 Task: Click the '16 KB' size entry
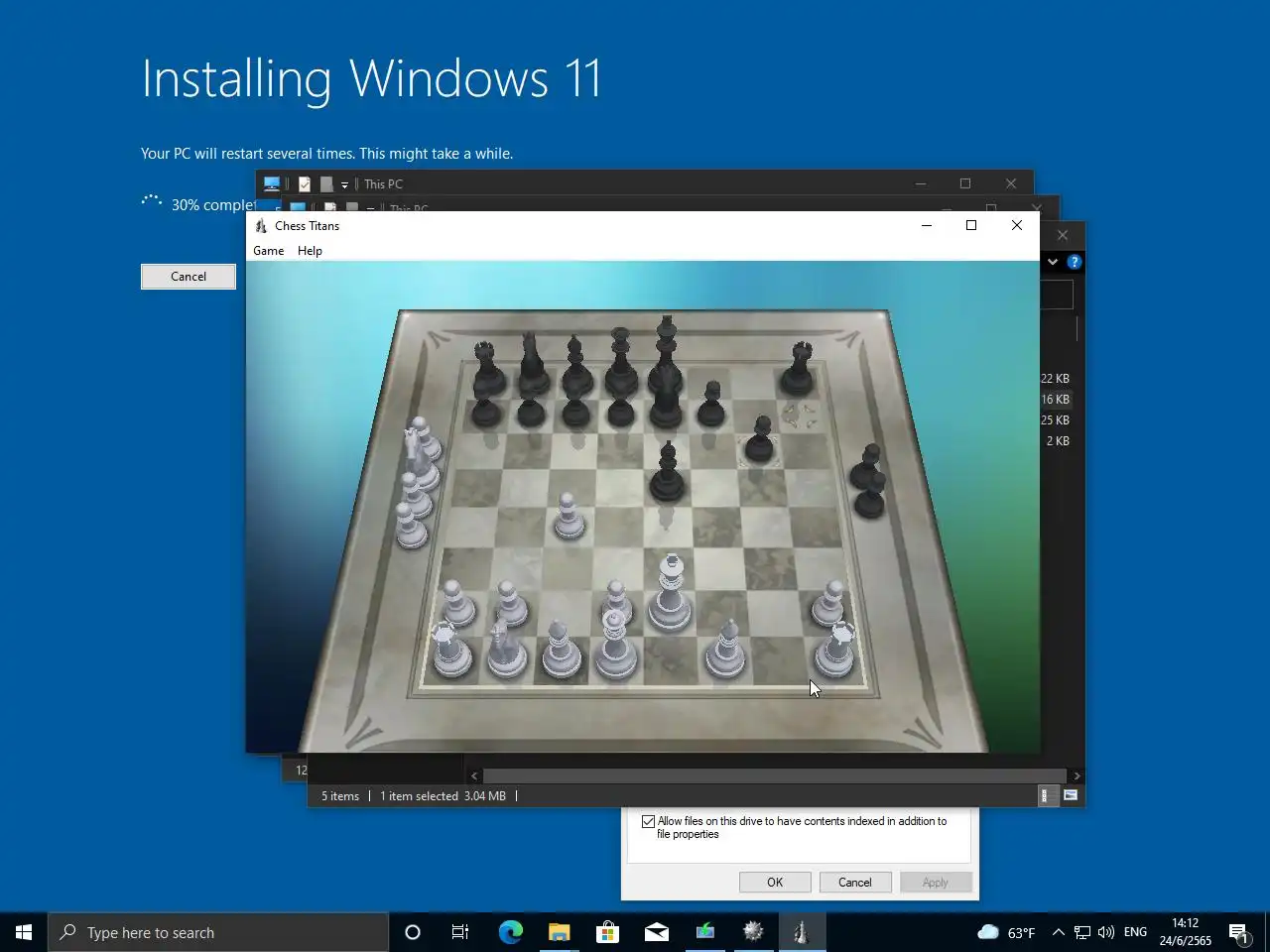1055,400
